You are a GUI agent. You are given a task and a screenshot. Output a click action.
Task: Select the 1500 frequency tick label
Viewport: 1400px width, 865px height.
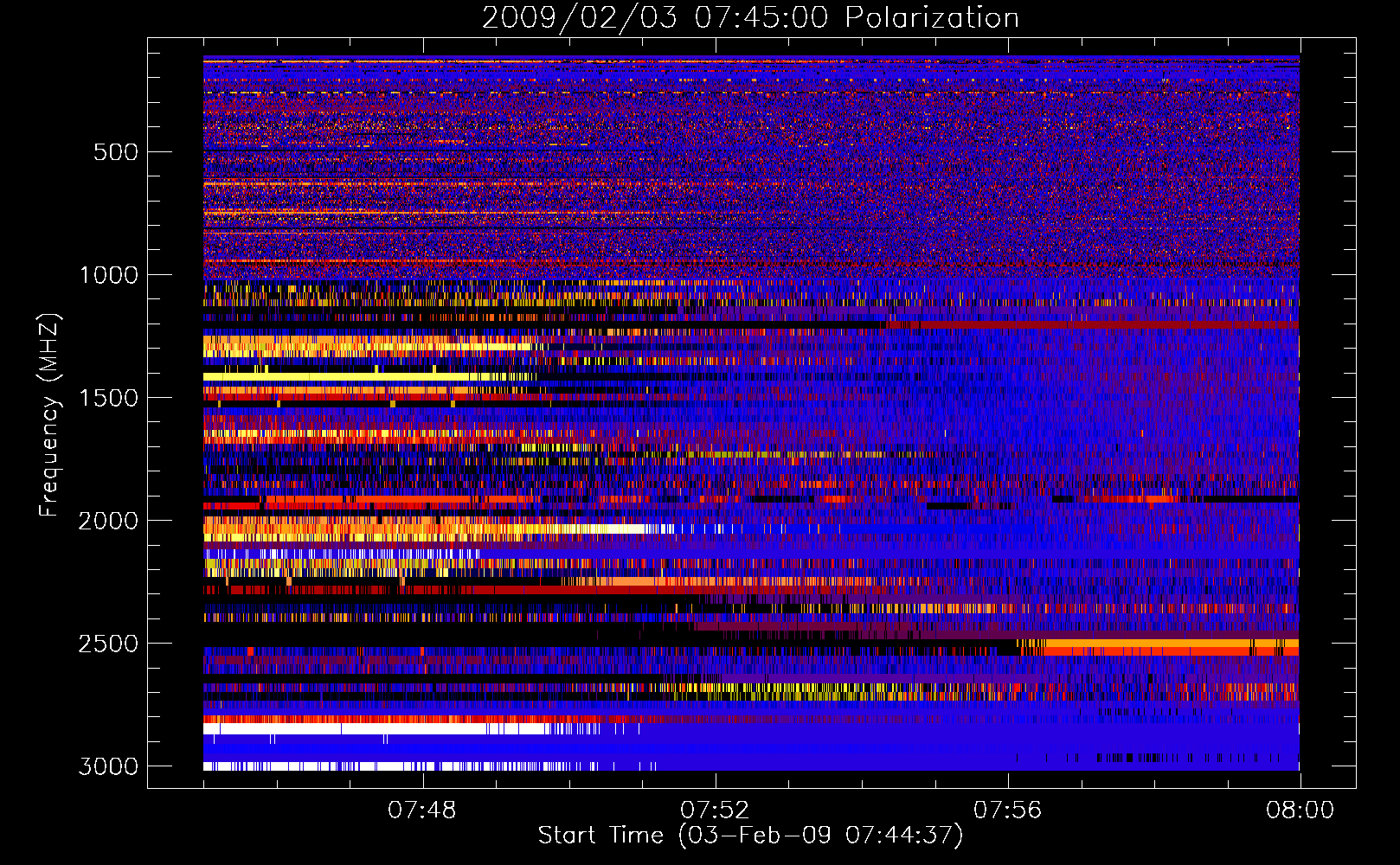(x=109, y=398)
